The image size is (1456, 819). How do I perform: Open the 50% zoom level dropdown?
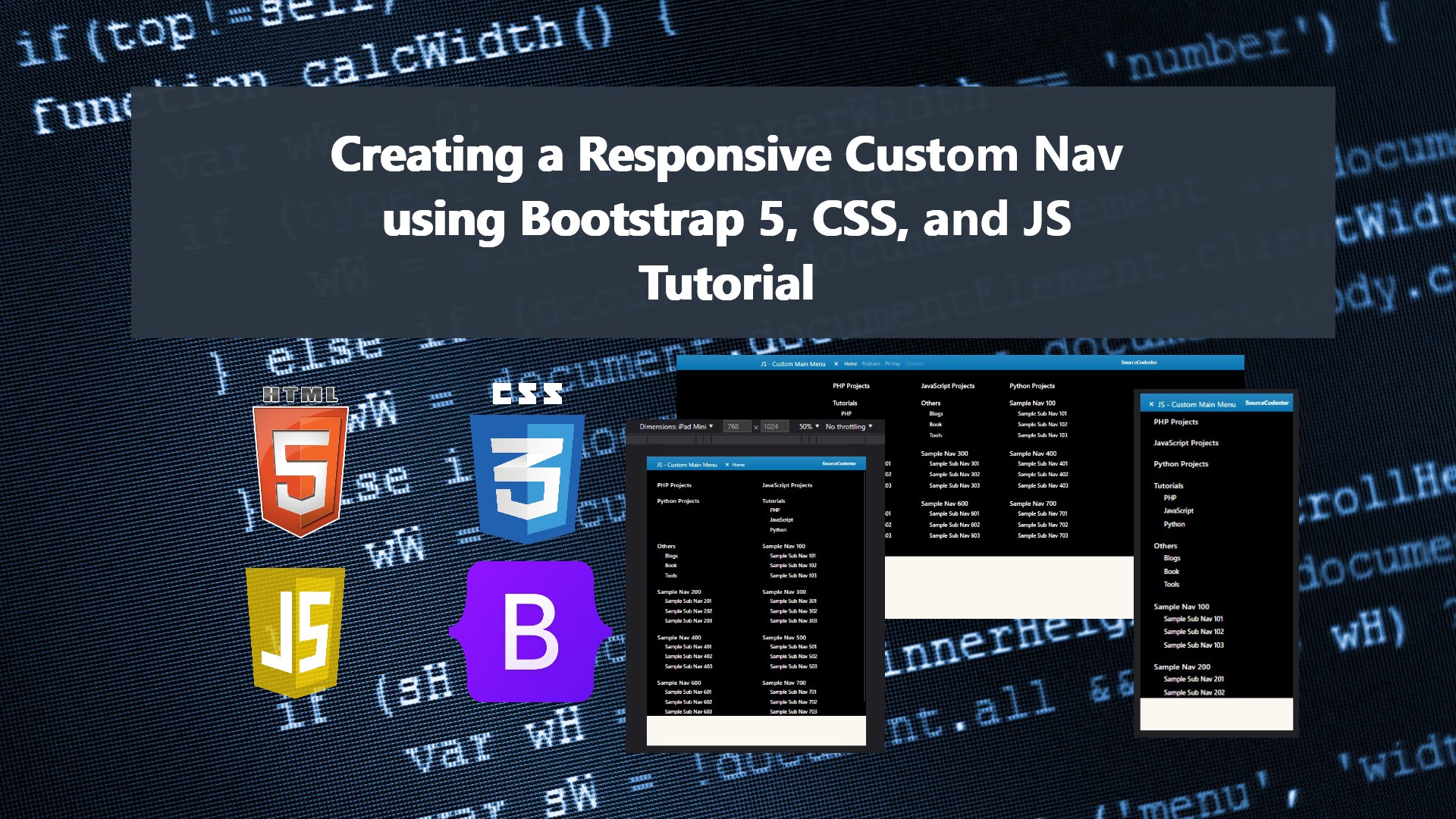tap(809, 426)
